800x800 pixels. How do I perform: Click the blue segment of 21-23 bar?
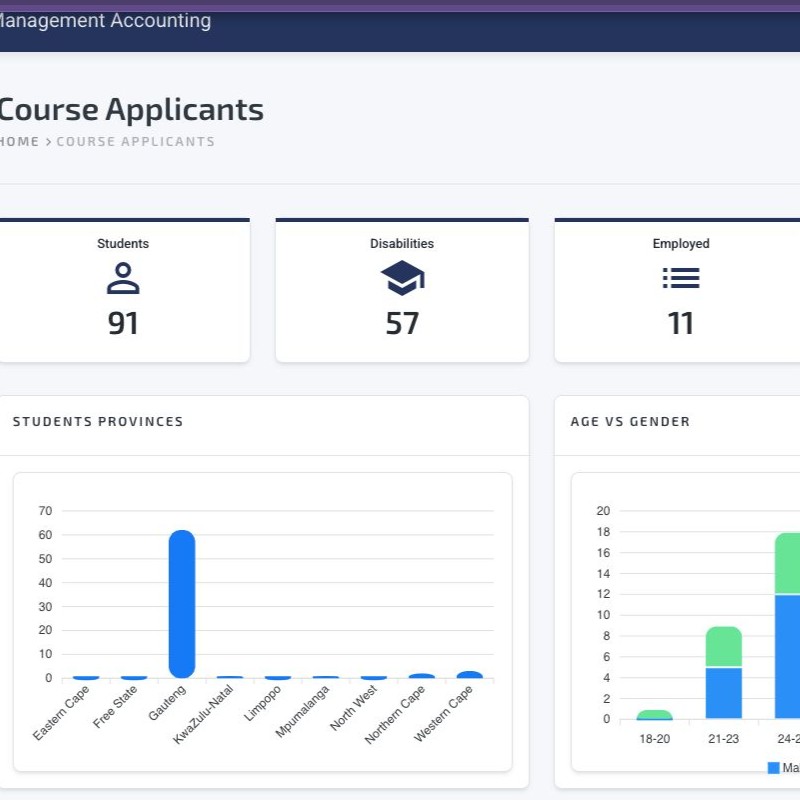[723, 693]
